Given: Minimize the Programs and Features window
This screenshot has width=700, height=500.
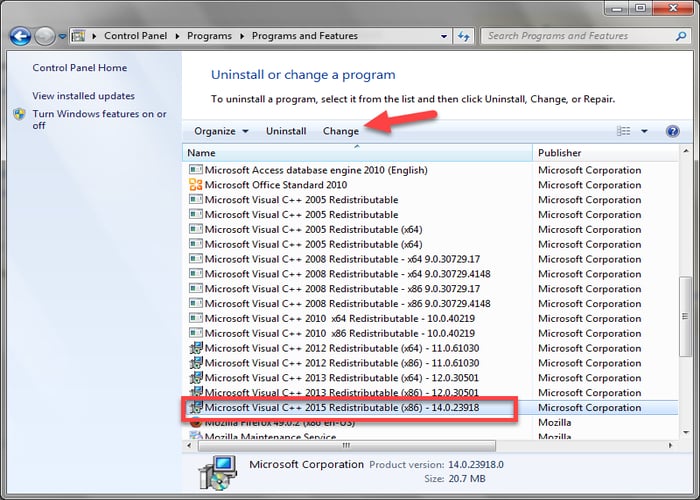Looking at the screenshot, I should [x=617, y=8].
